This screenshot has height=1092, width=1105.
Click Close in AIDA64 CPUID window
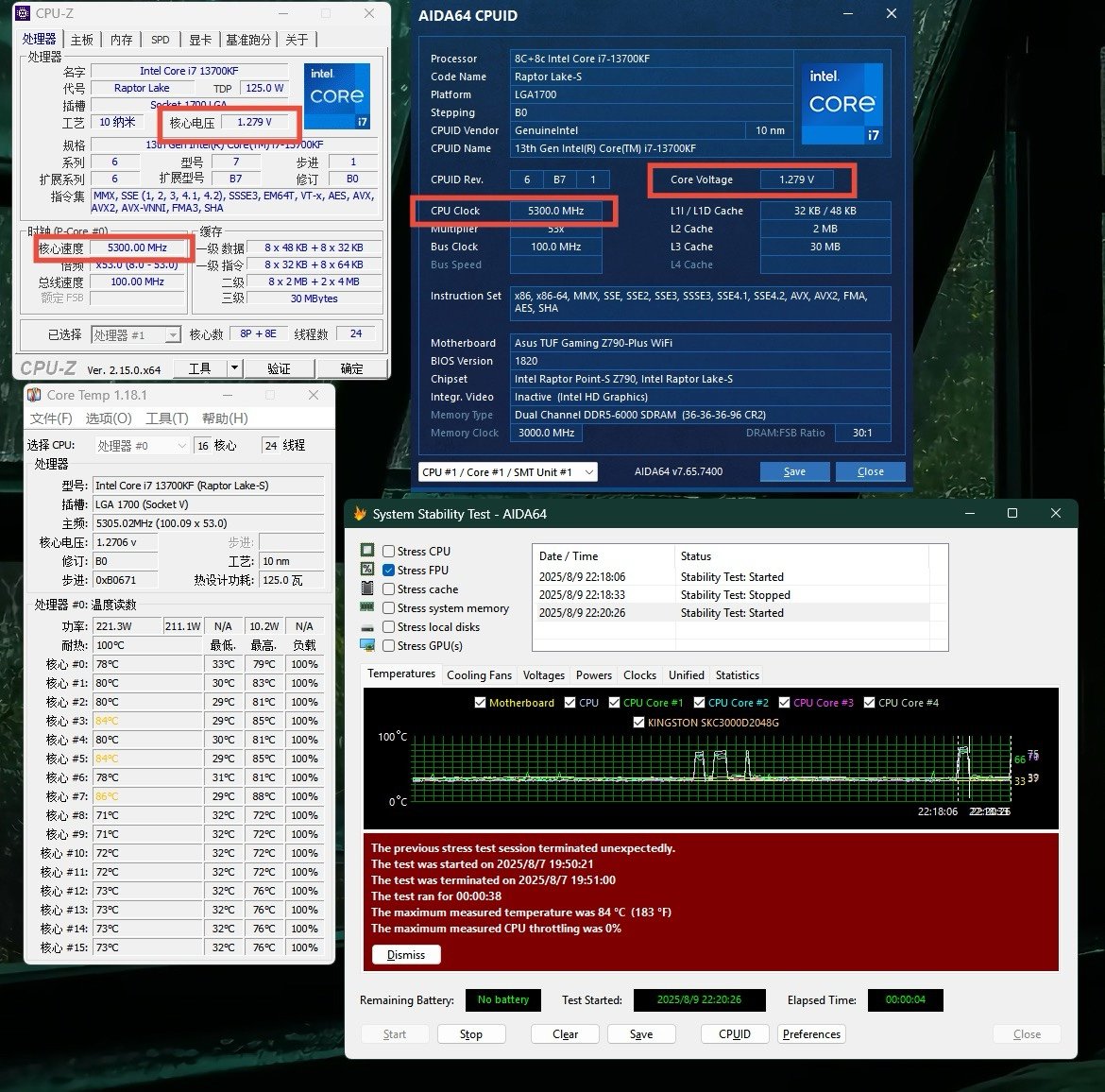point(871,471)
